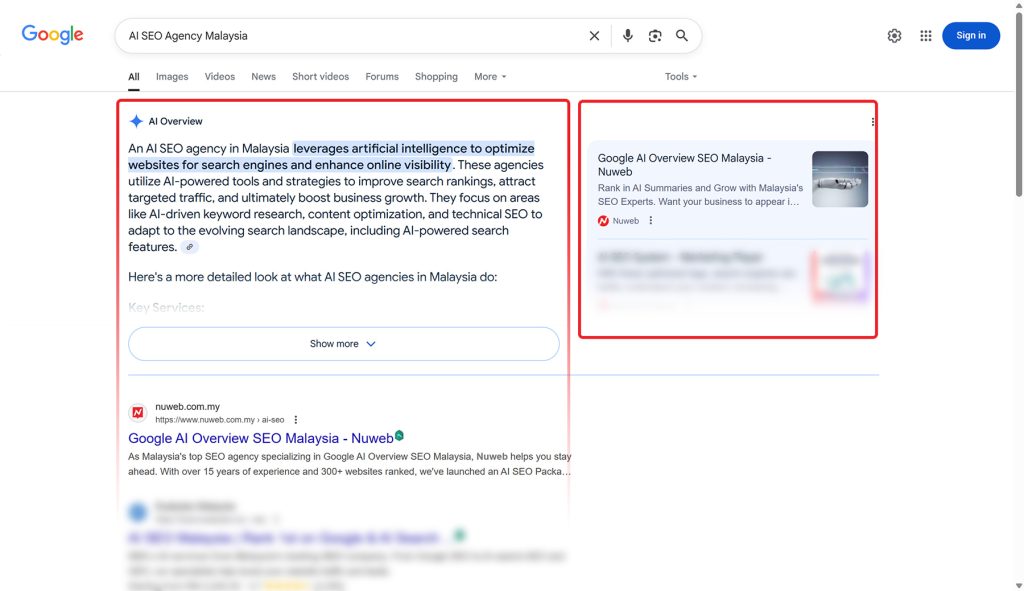Click the AI Overview source link chip
This screenshot has width=1024, height=591.
pos(189,247)
